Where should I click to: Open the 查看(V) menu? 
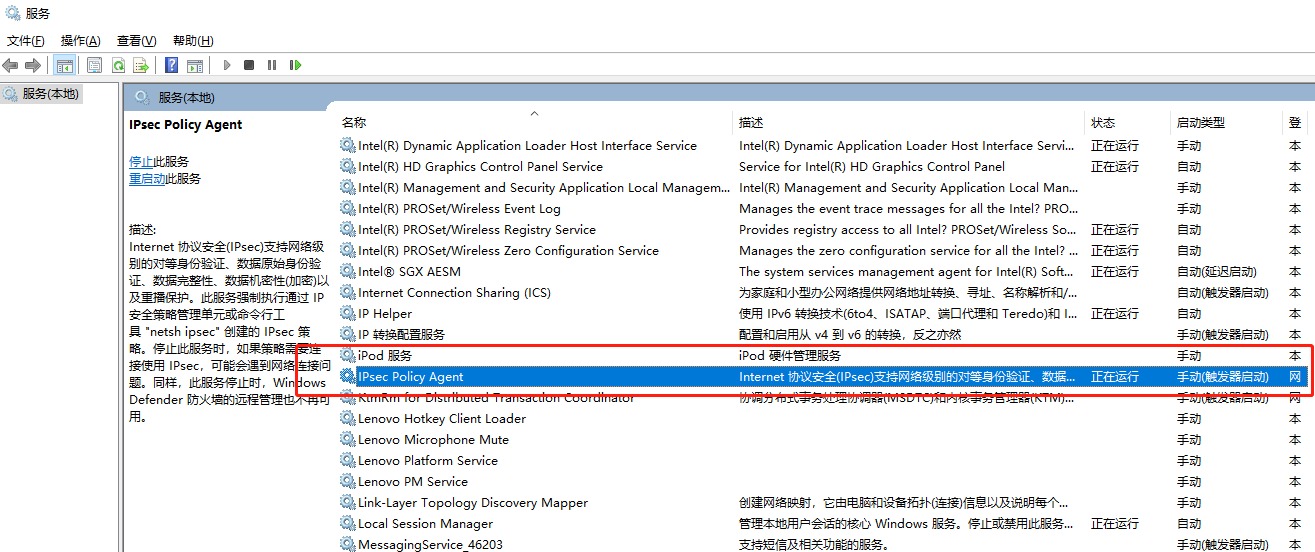pyautogui.click(x=136, y=41)
